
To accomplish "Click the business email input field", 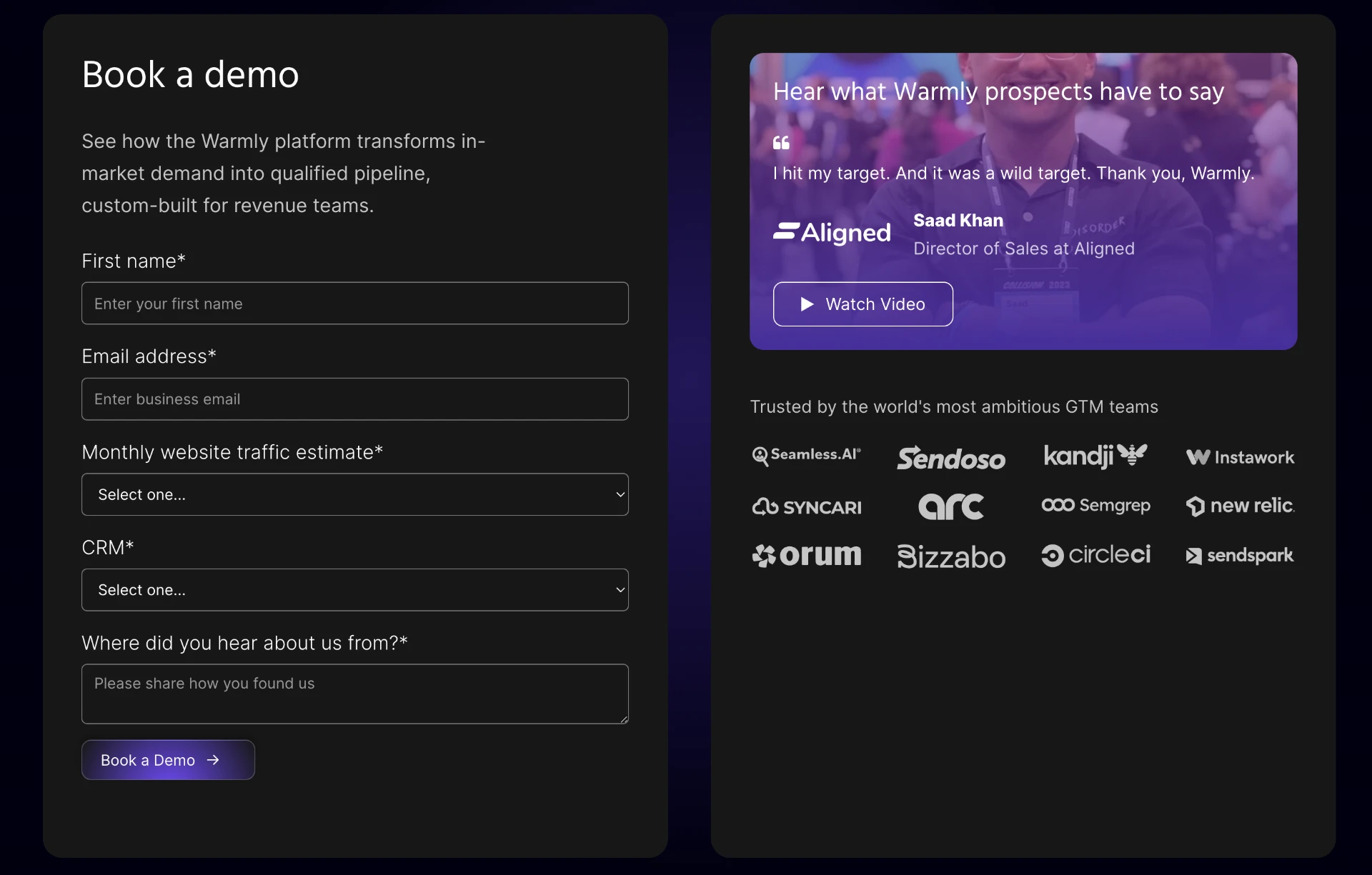I will [354, 399].
